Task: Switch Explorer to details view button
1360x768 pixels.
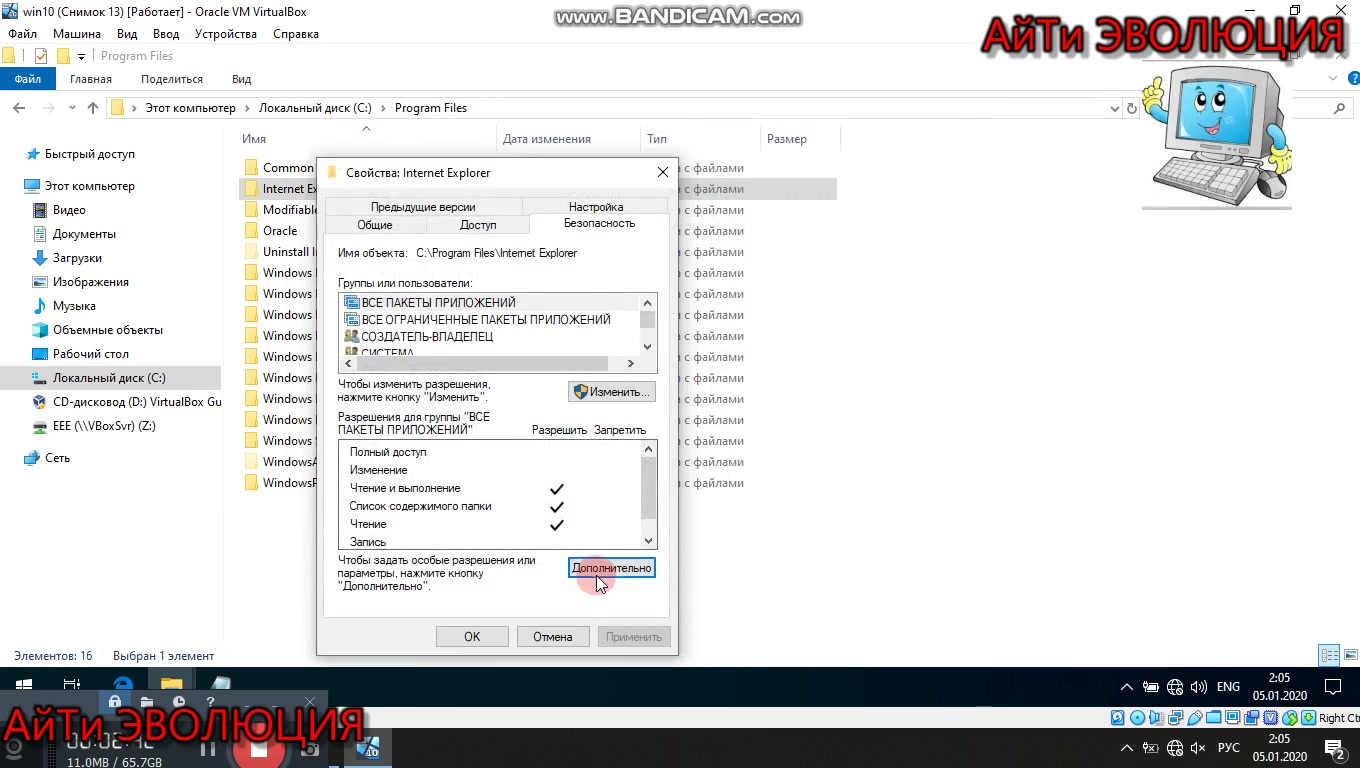Action: pos(1329,656)
